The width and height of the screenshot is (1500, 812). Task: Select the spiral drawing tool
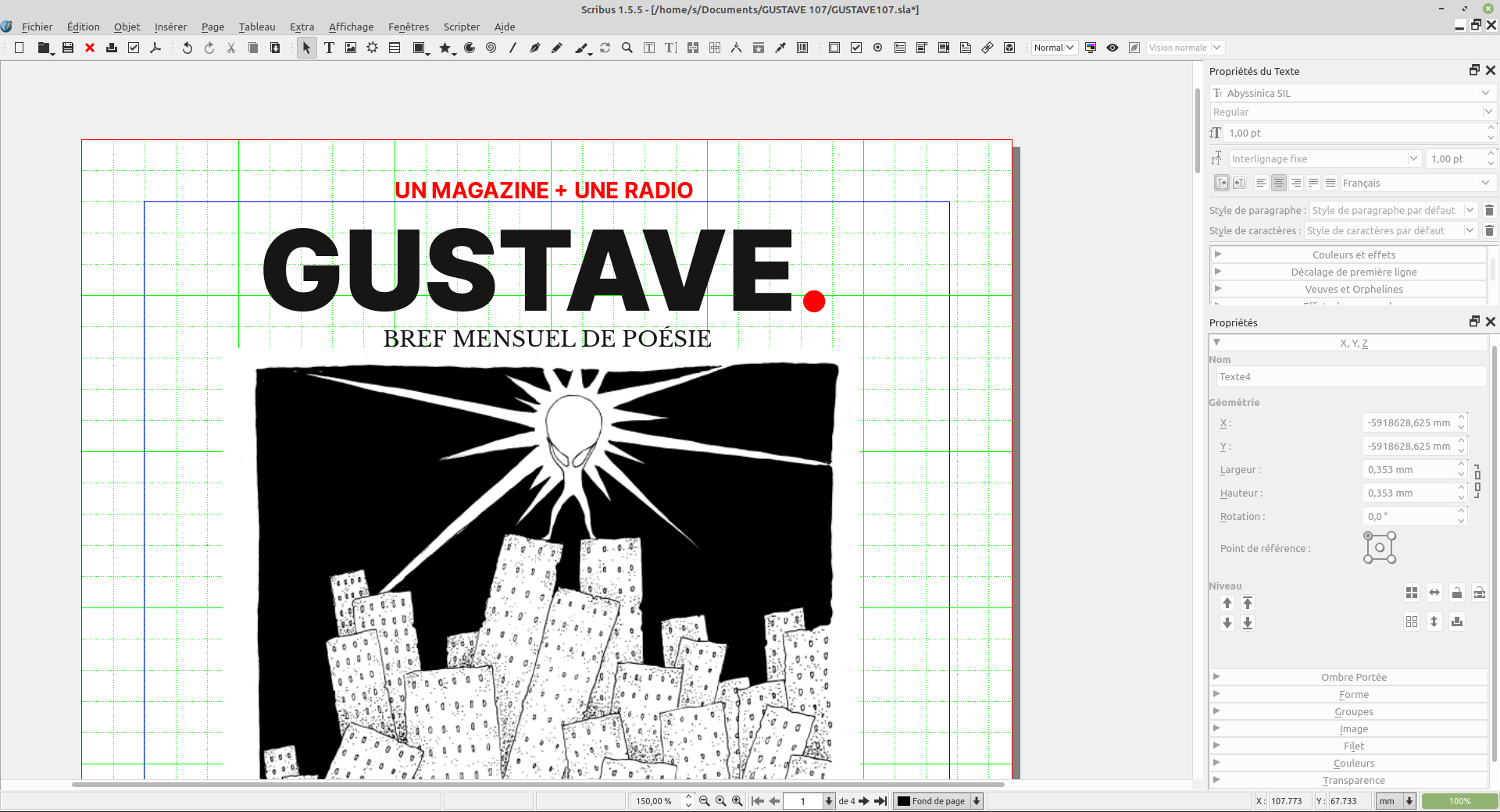491,48
